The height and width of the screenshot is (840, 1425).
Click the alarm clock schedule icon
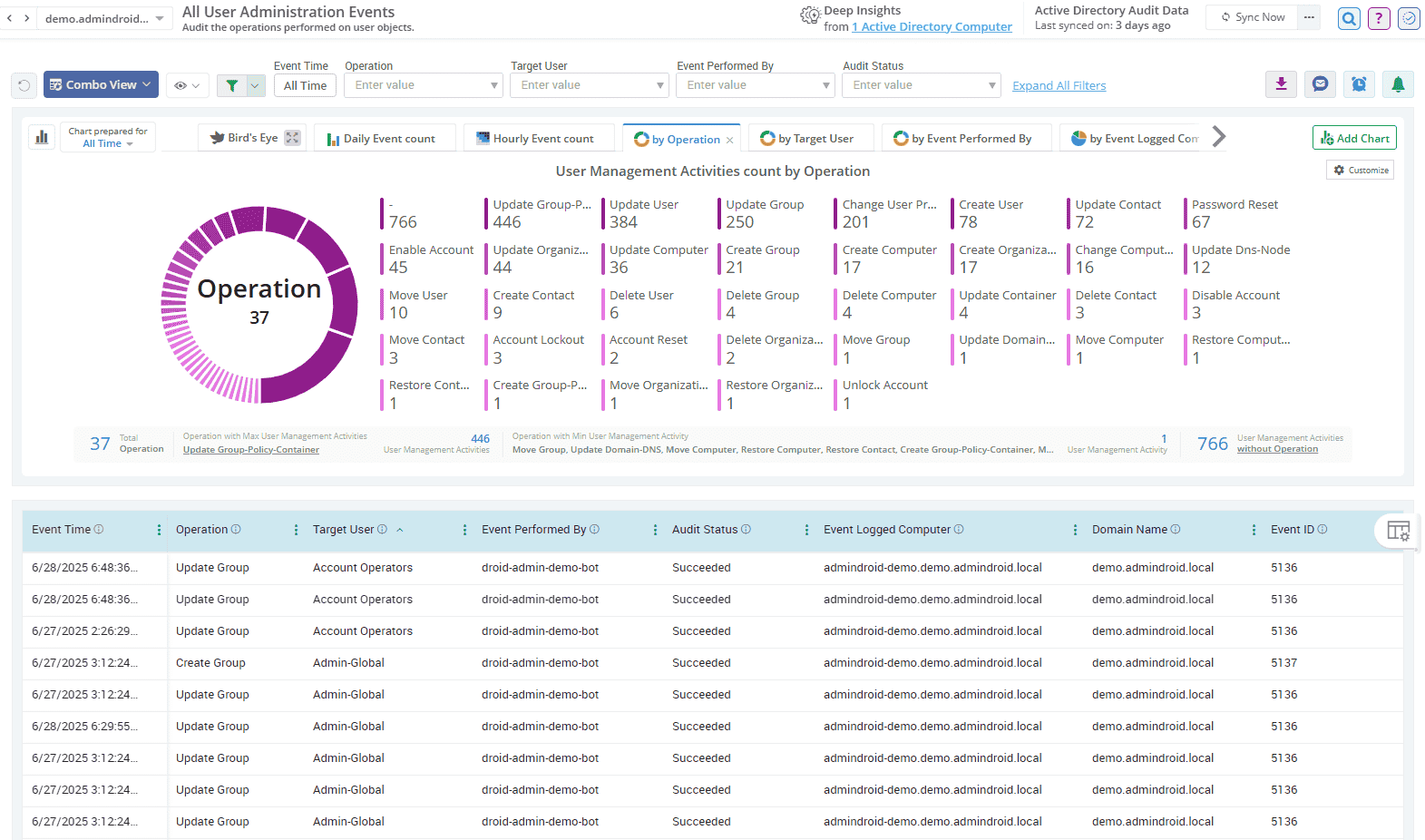coord(1359,84)
